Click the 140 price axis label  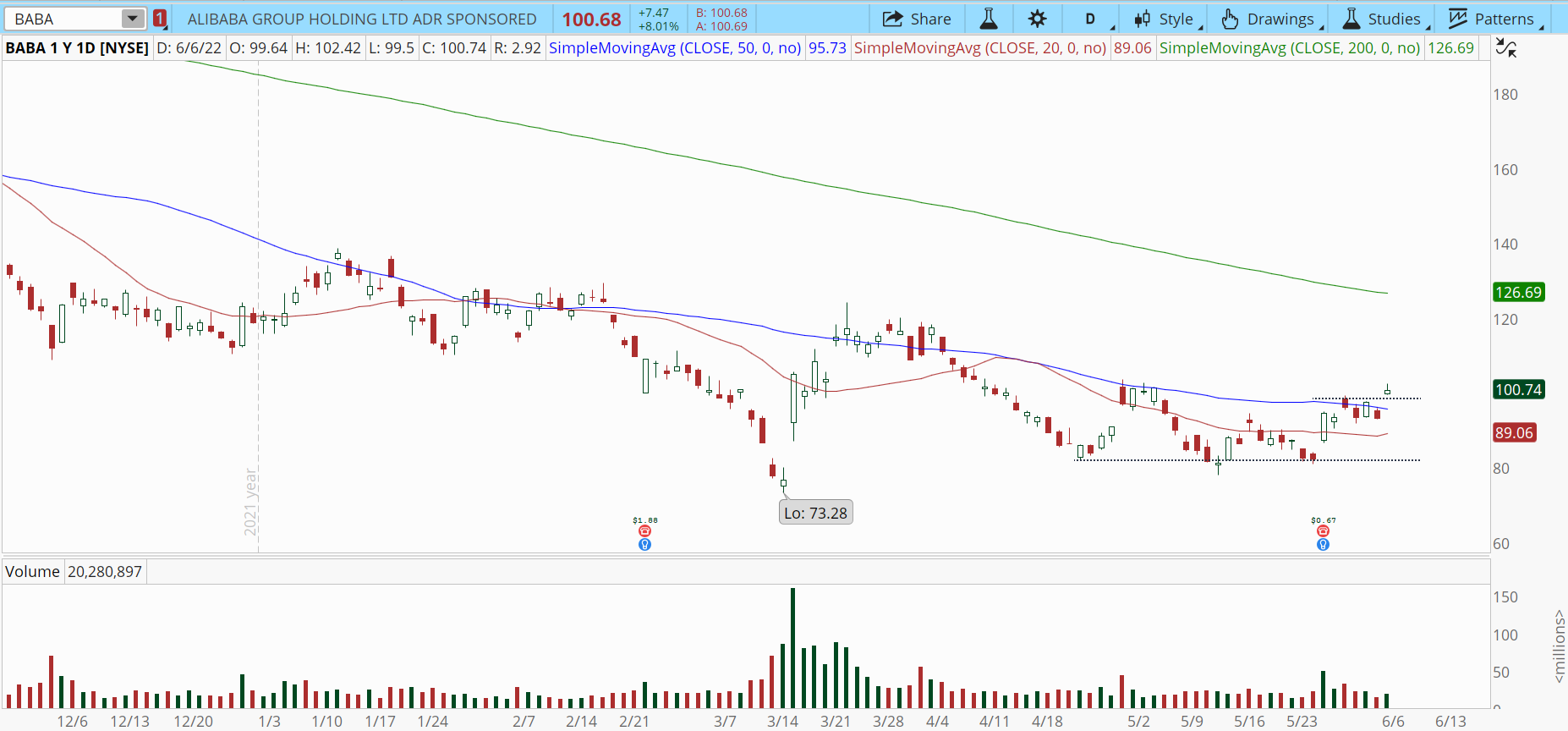tap(1505, 244)
